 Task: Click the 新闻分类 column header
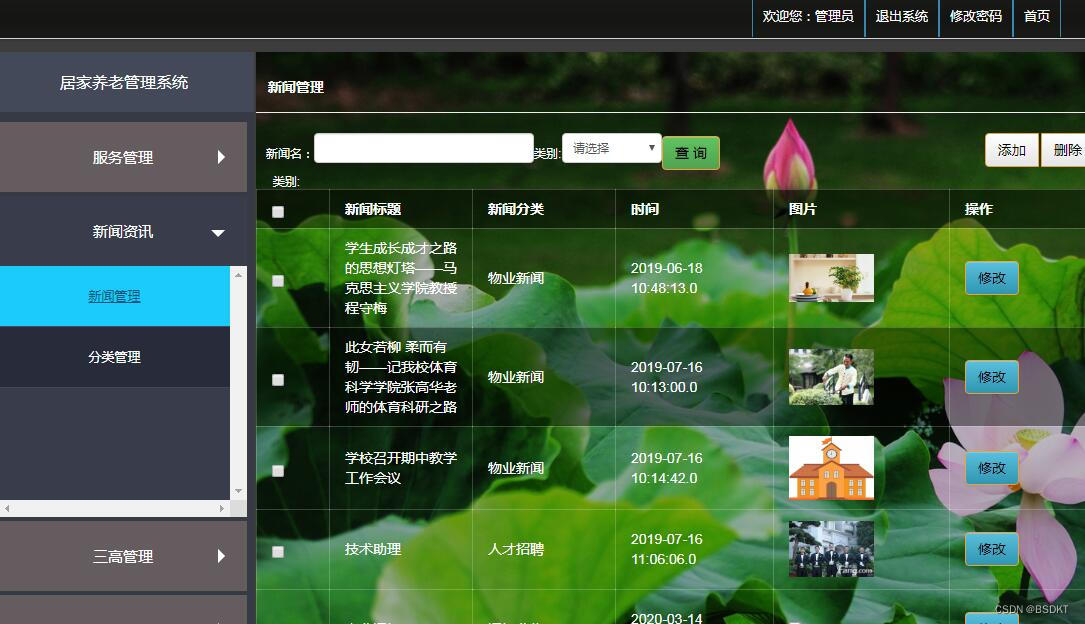(x=516, y=209)
